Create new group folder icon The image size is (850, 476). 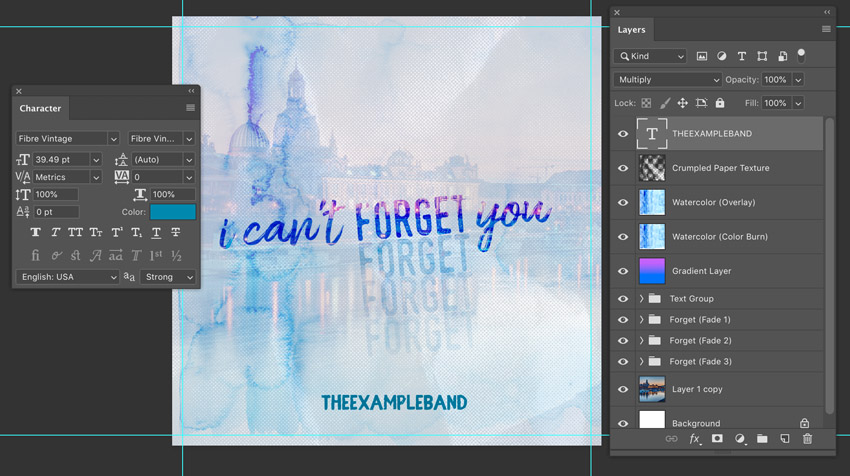(762, 439)
